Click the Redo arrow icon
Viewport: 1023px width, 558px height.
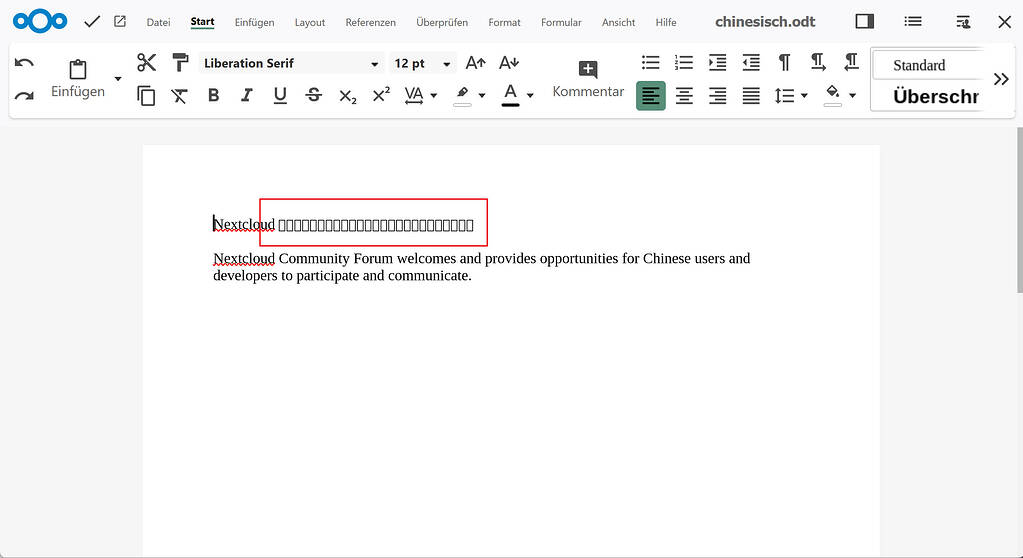click(x=24, y=96)
